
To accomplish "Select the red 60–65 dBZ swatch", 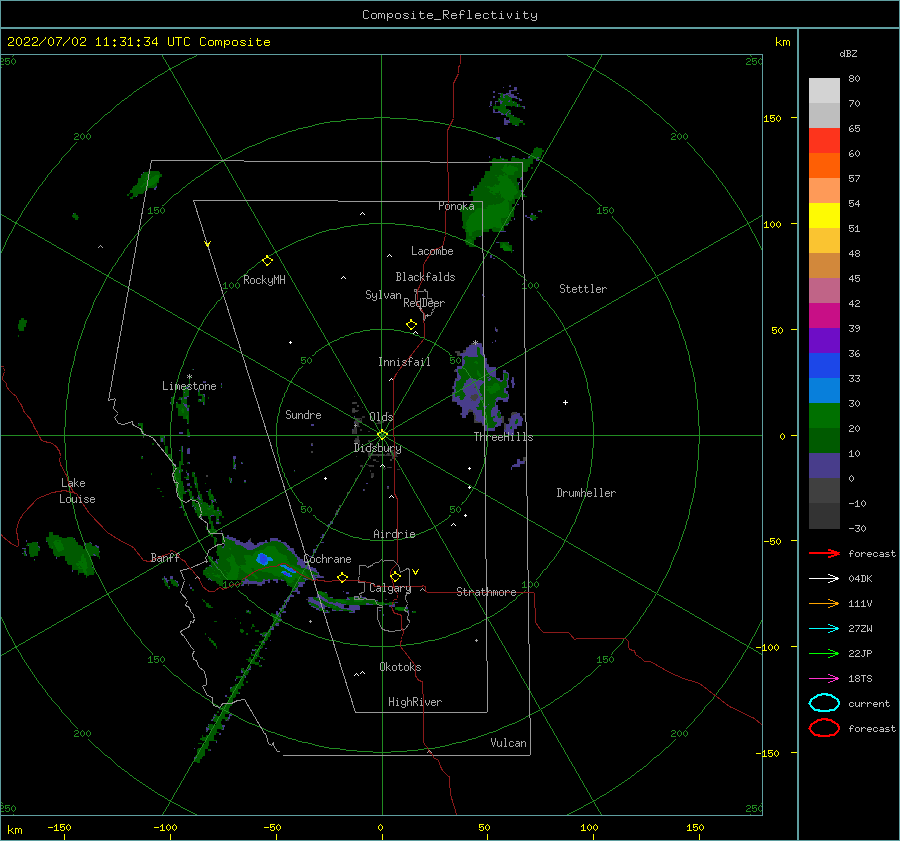I will click(x=824, y=141).
